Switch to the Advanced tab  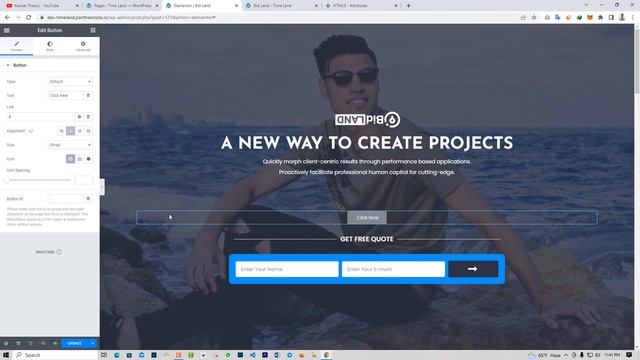point(83,46)
